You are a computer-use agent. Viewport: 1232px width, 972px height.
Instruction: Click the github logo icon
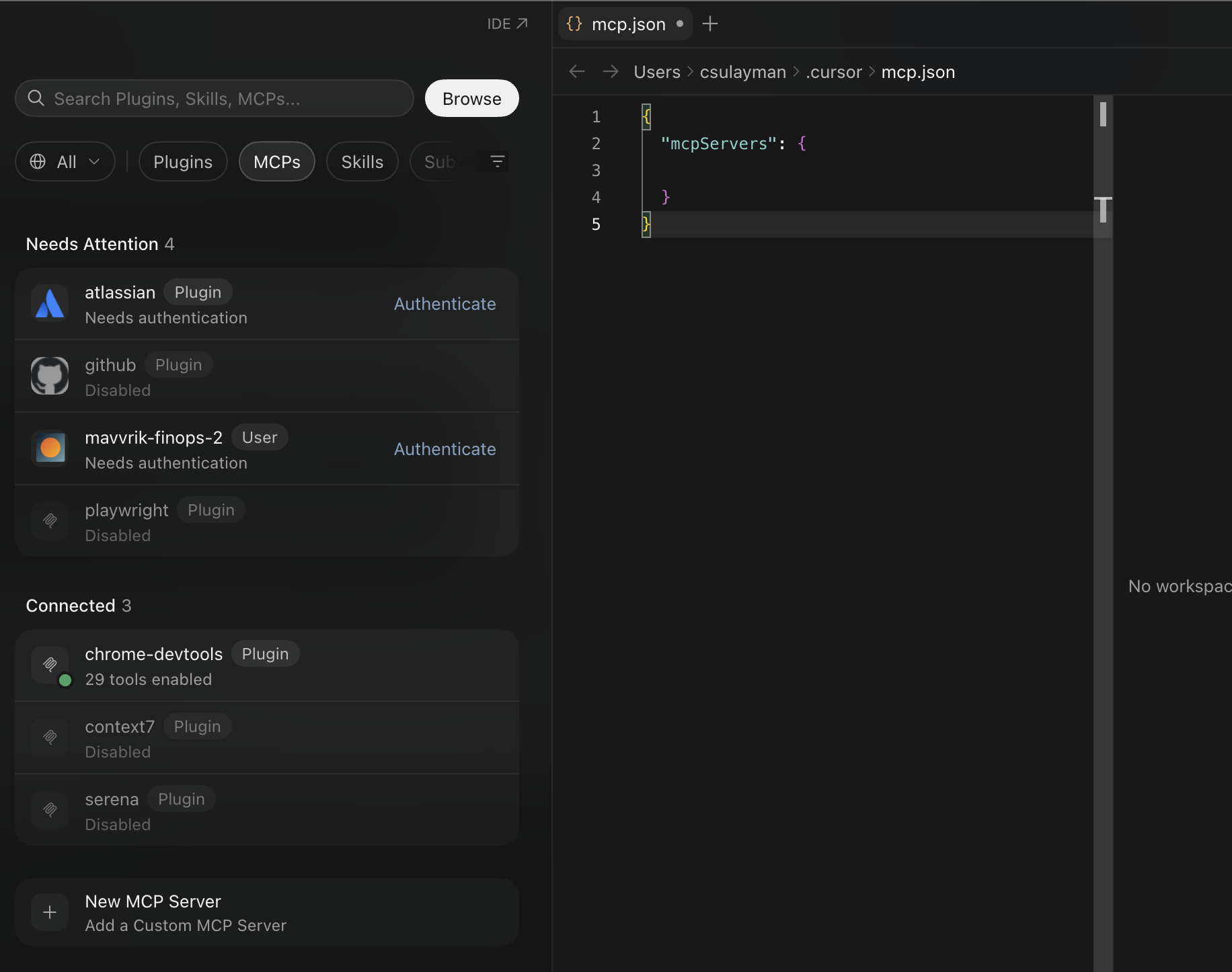coord(50,376)
